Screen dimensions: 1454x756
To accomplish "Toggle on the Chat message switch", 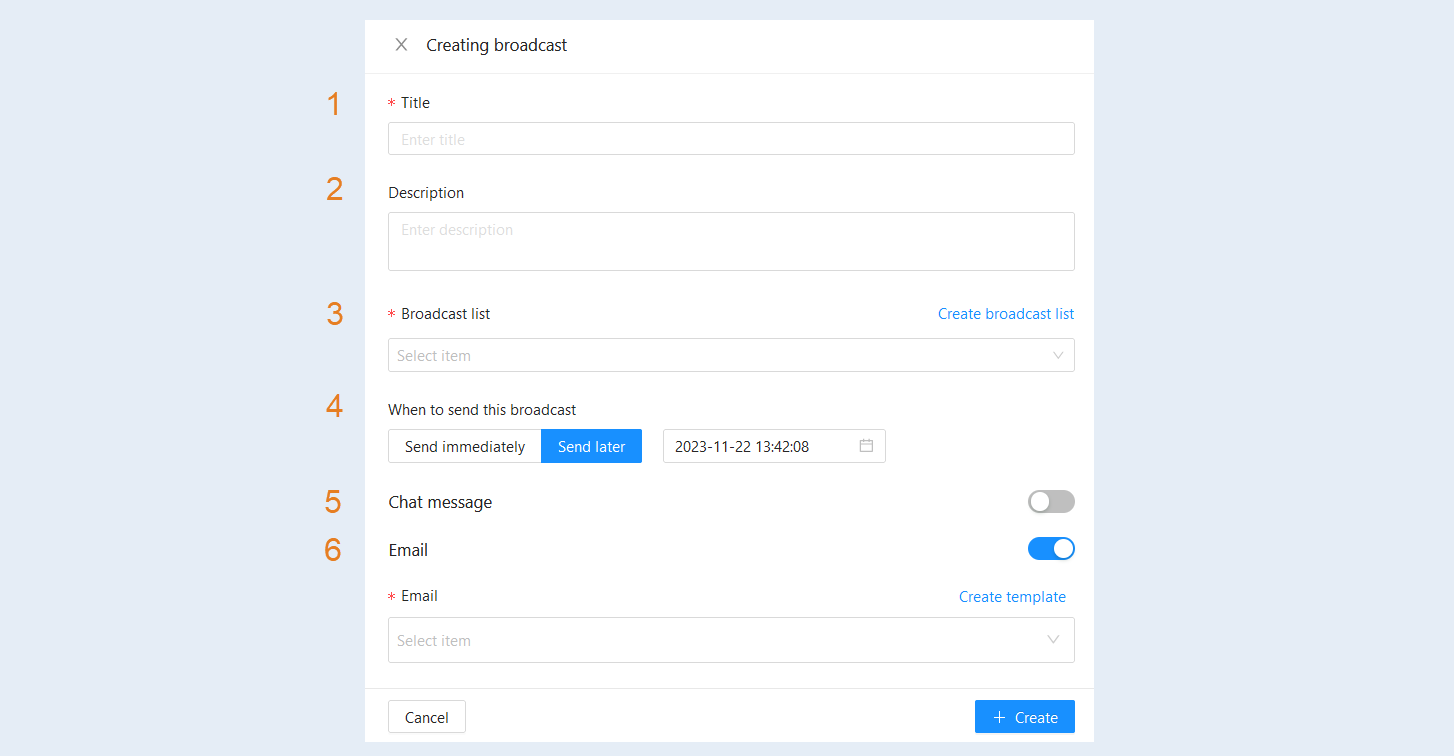I will coord(1051,502).
